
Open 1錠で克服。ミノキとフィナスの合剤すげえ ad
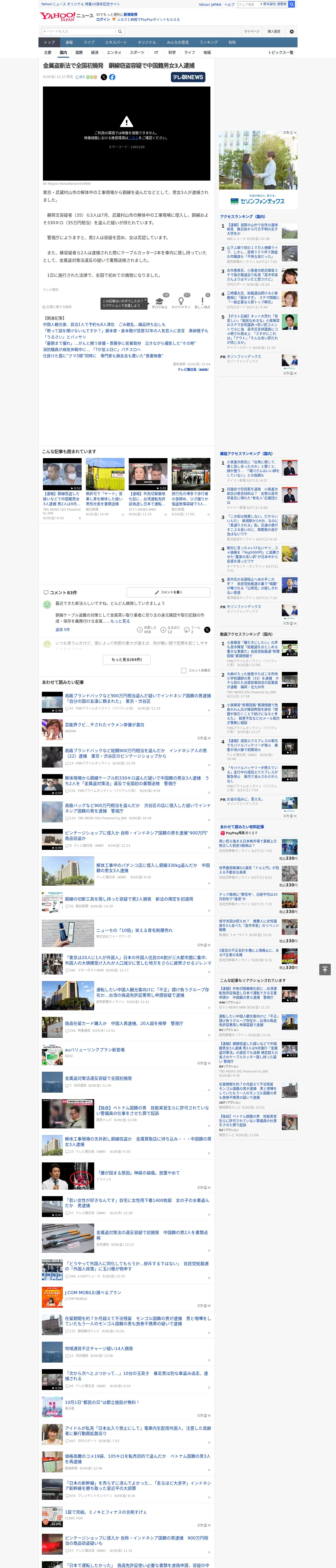pos(105,1512)
